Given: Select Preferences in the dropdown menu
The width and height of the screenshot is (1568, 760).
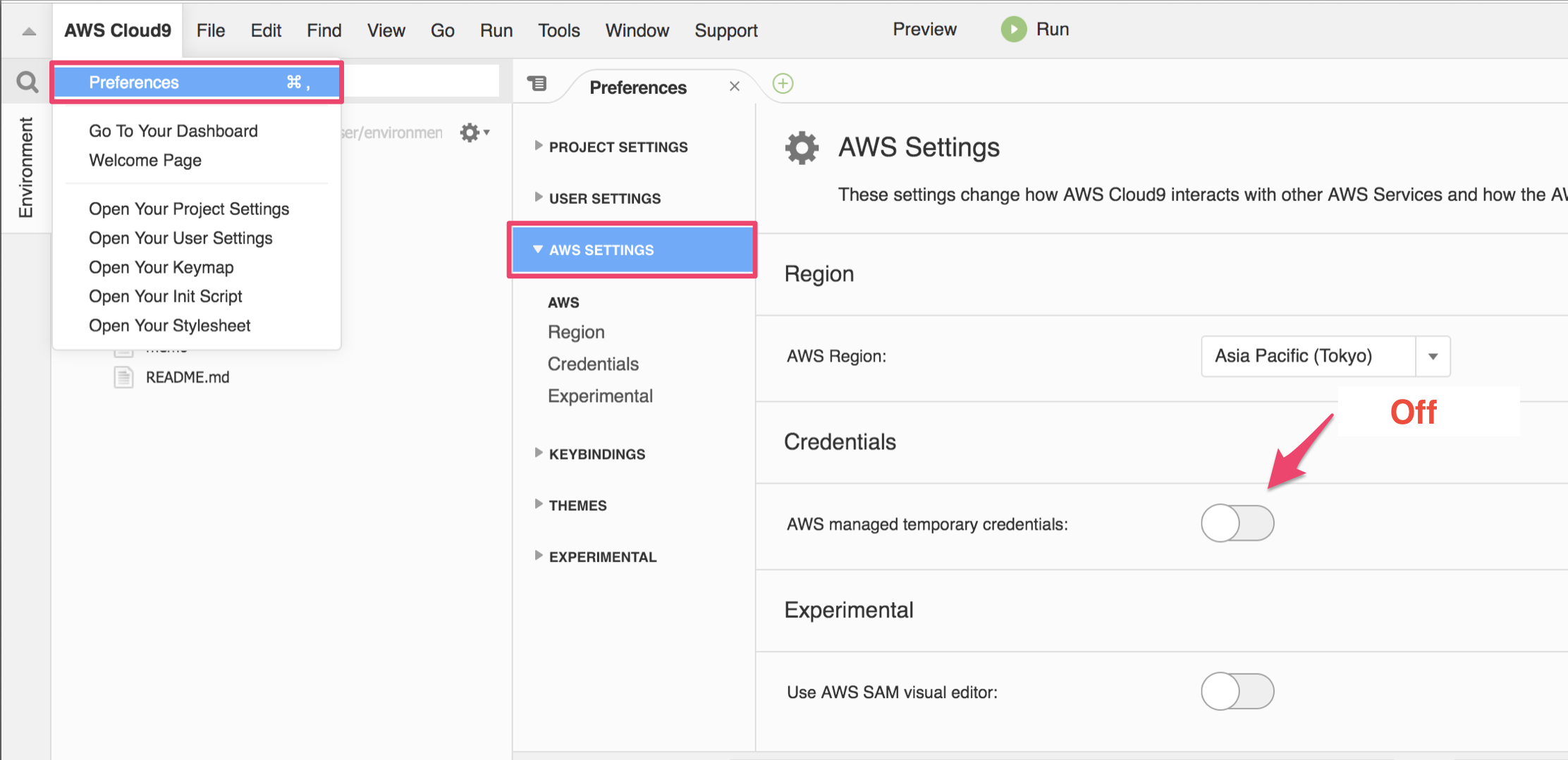Looking at the screenshot, I should click(x=197, y=82).
